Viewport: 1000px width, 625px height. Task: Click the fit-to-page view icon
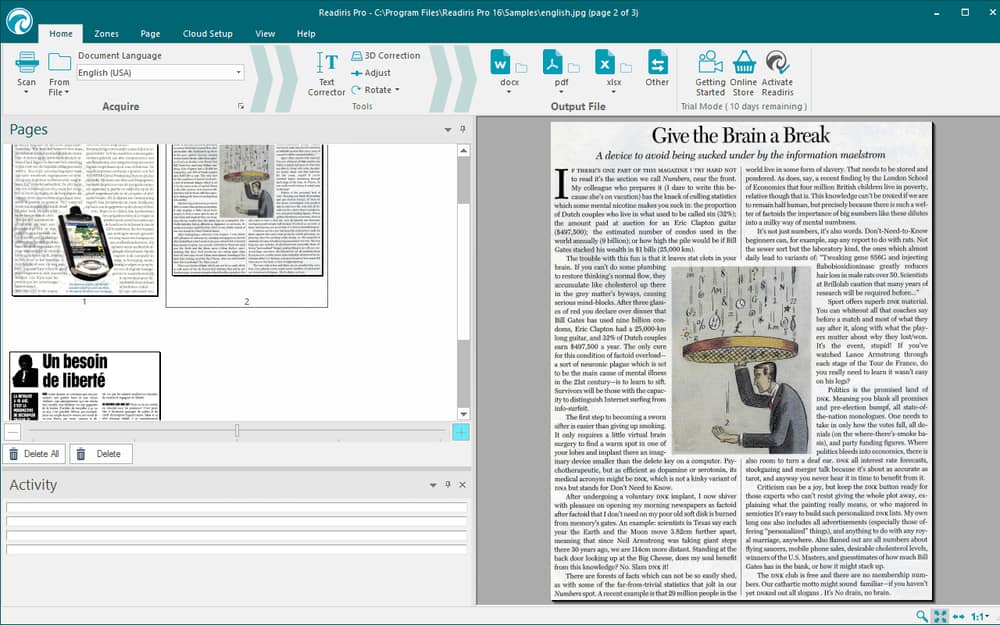point(940,616)
